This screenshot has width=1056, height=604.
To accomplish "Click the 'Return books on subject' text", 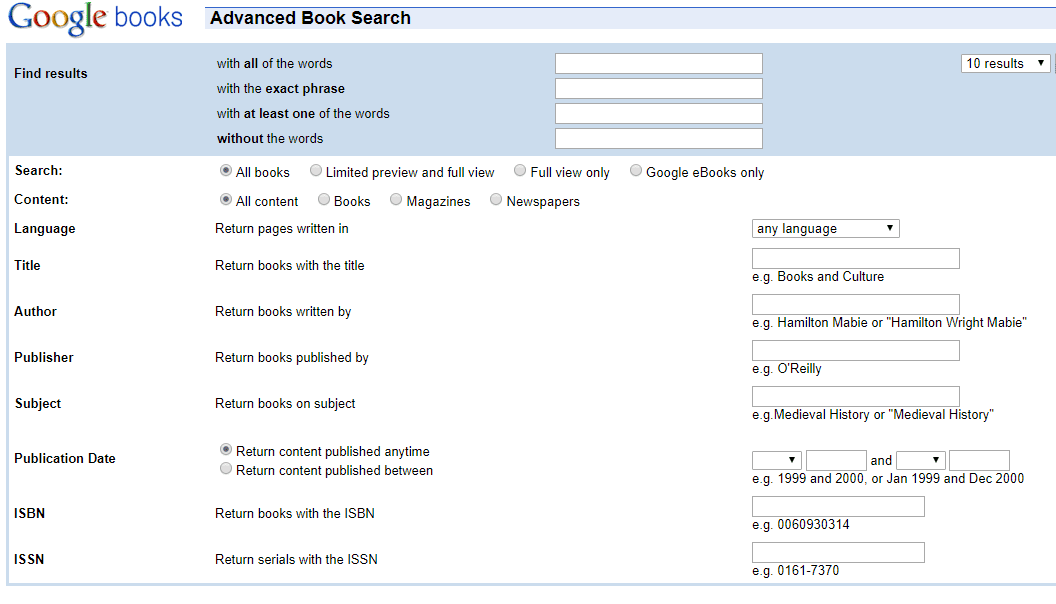I will [285, 403].
